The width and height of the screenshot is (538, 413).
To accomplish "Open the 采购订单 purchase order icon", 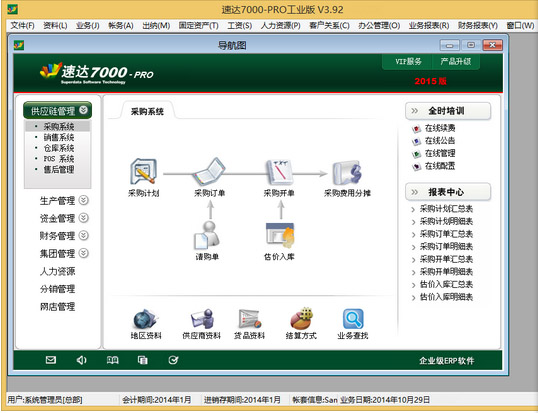I will [209, 172].
